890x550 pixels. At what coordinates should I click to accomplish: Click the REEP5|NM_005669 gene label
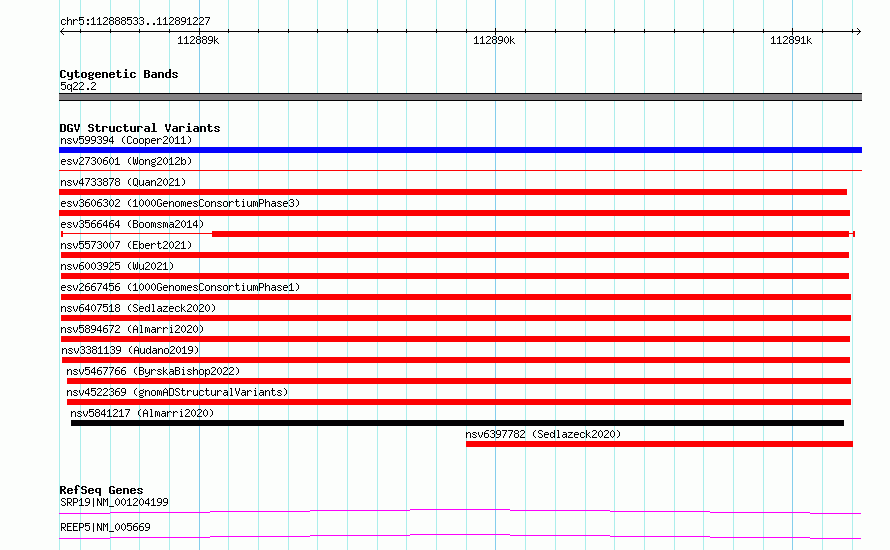tap(105, 527)
